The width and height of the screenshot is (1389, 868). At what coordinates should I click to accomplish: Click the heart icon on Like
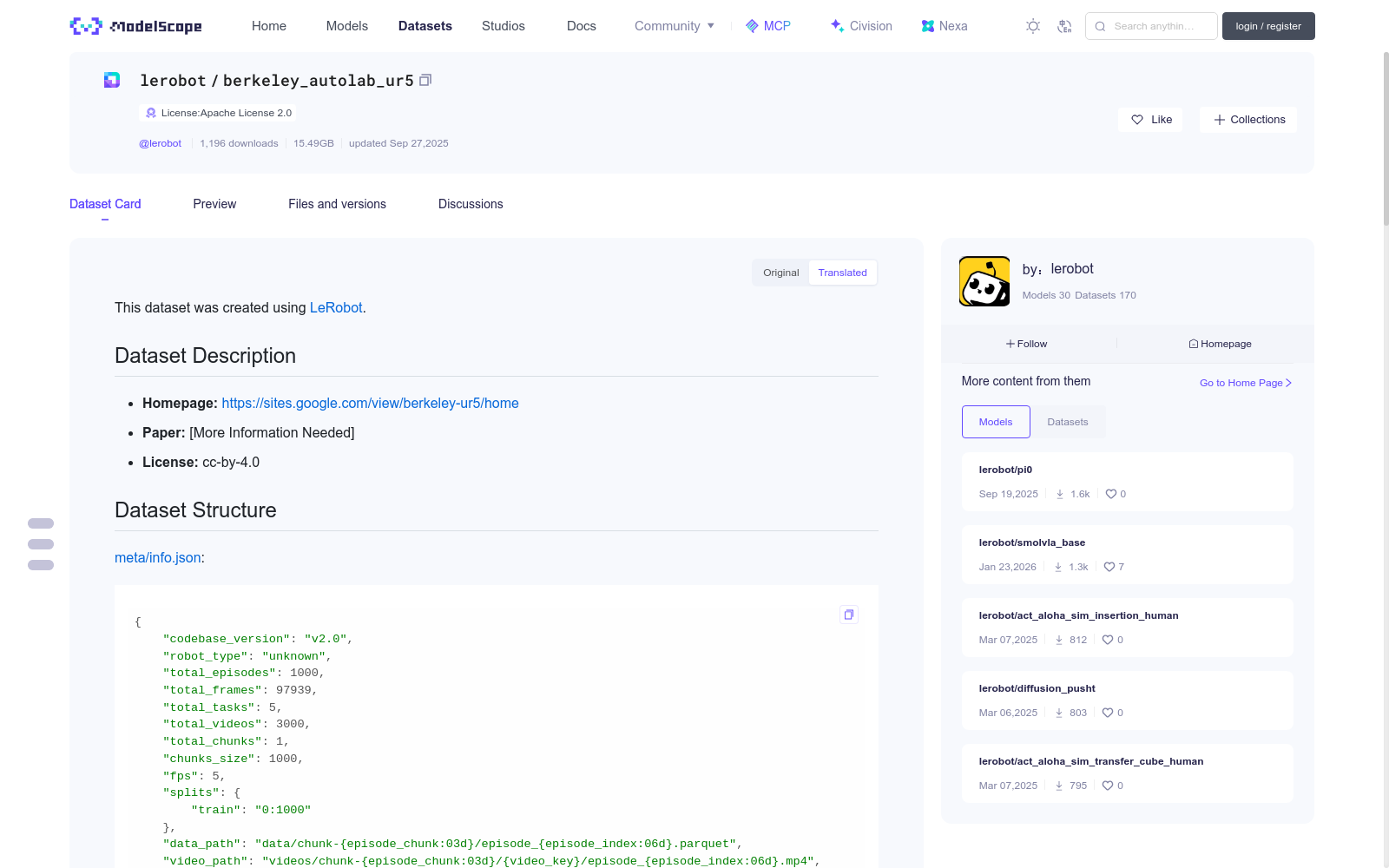1137,120
